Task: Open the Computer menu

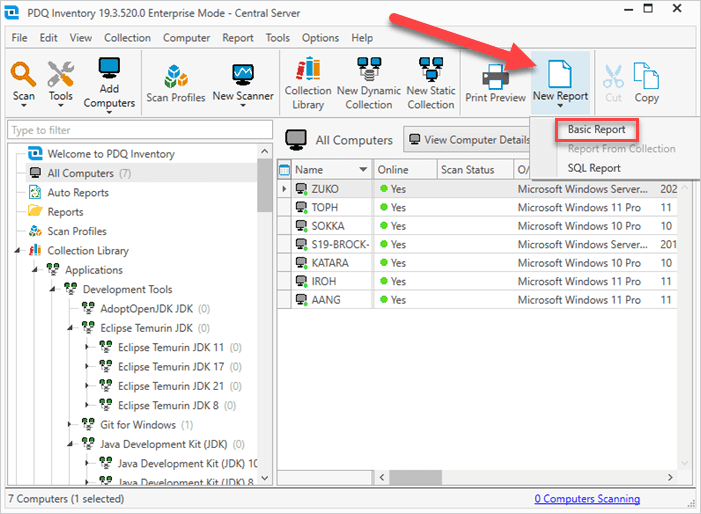Action: point(186,38)
